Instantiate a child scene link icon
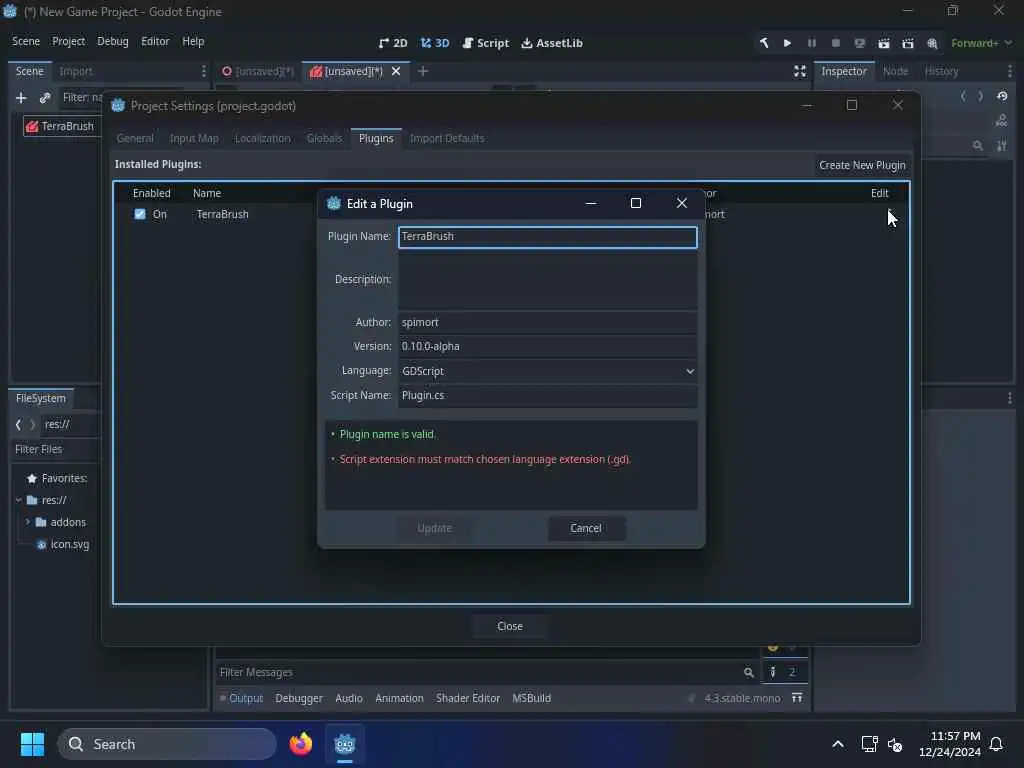This screenshot has width=1024, height=768. click(45, 98)
